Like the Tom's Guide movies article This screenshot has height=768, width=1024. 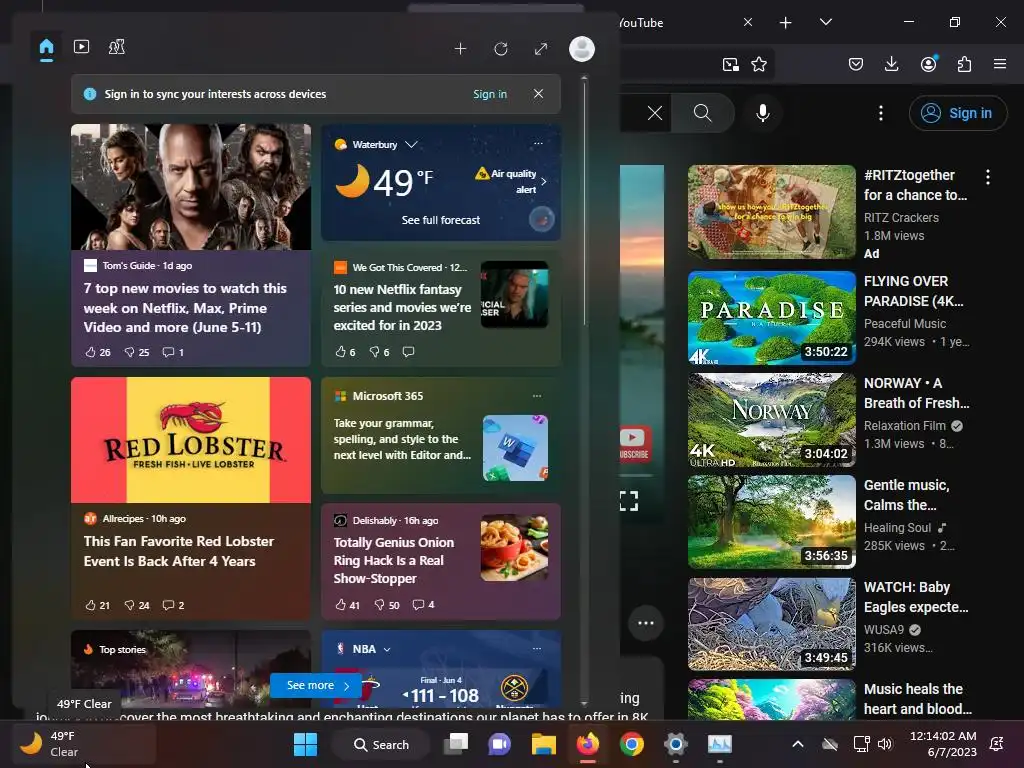(98, 352)
